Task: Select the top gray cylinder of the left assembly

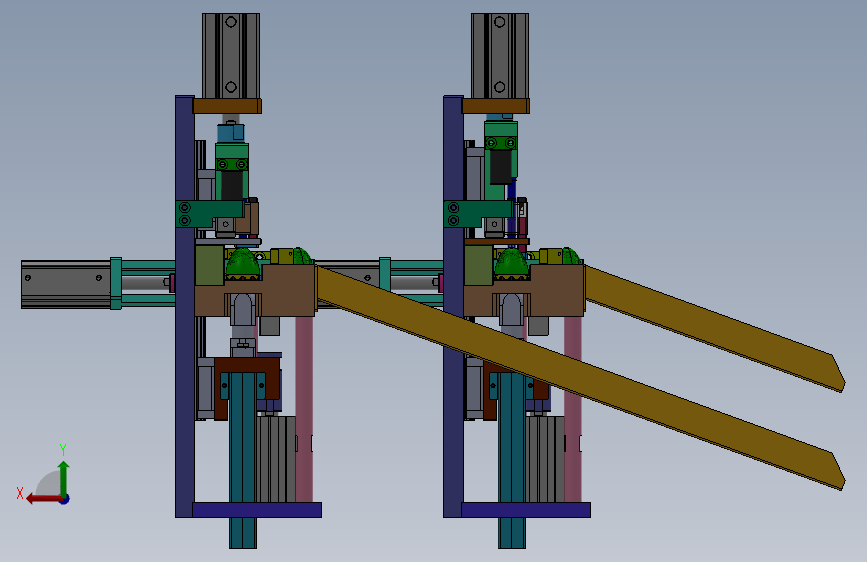Action: tap(231, 56)
